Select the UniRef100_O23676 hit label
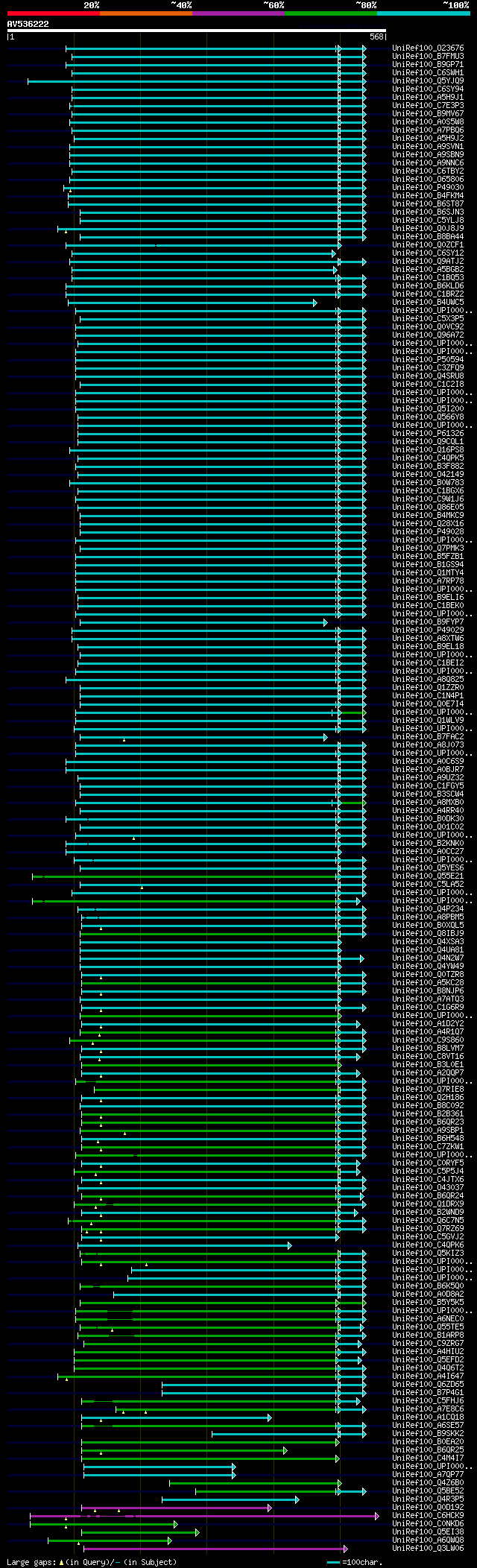Viewport: 477px width, 1568px height. [x=428, y=48]
